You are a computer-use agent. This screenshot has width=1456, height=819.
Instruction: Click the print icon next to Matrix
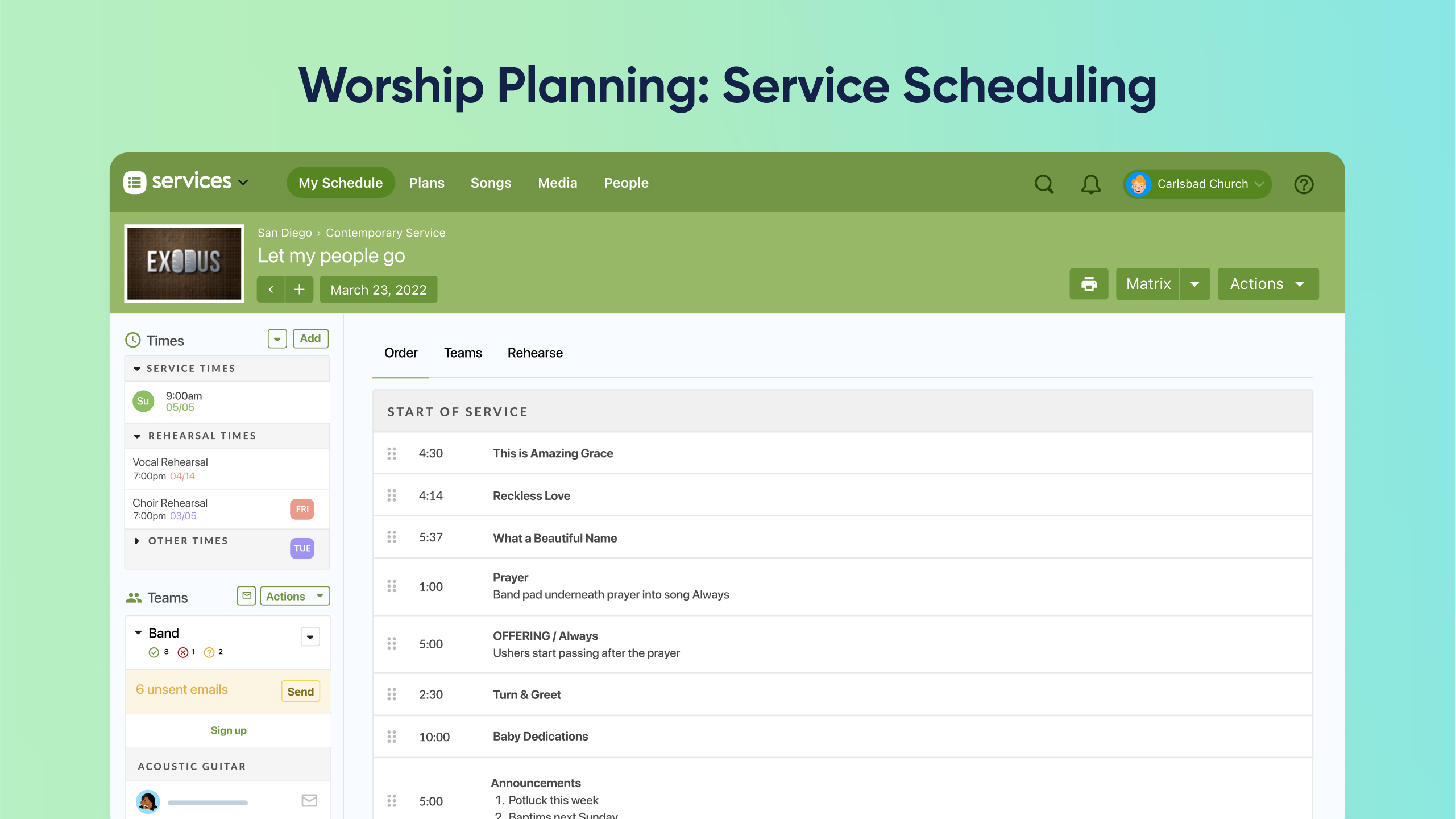click(x=1088, y=283)
